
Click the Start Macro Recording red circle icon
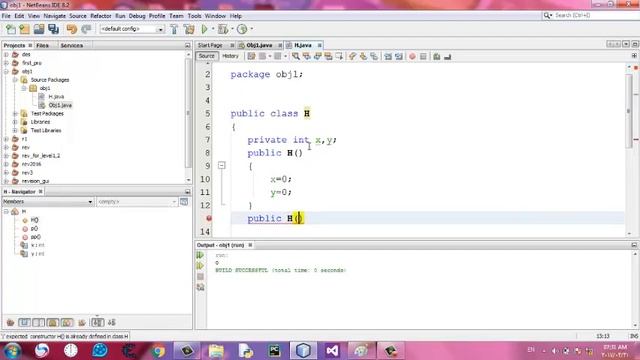click(412, 56)
